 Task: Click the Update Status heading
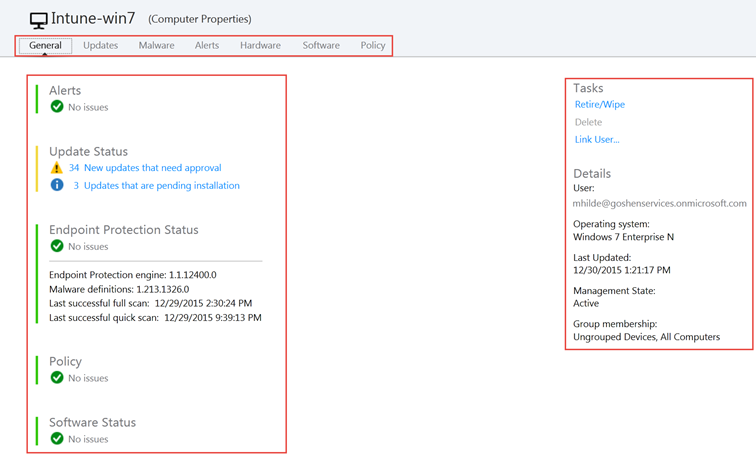coord(89,151)
